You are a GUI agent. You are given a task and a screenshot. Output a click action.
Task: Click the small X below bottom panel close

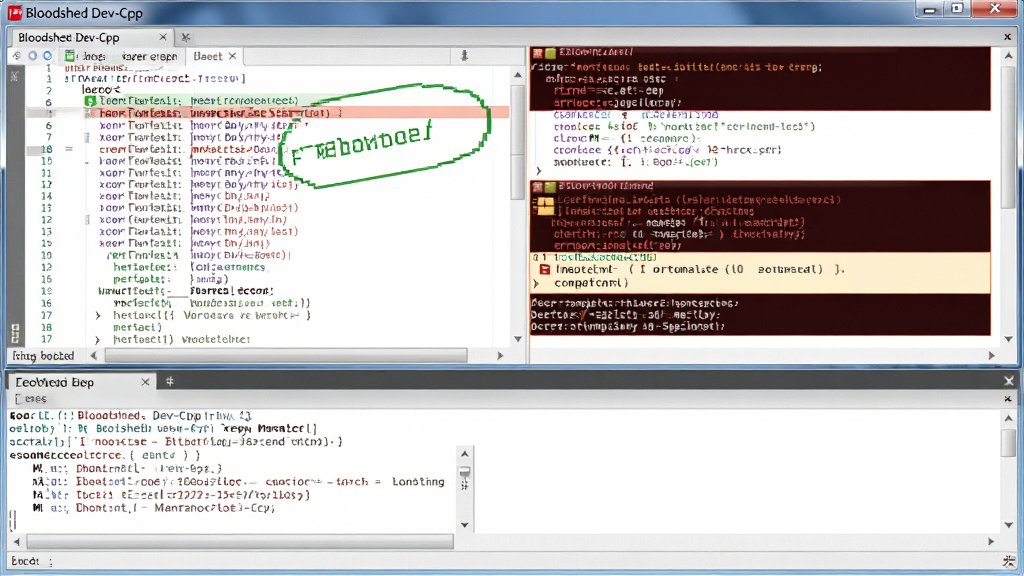[1008, 398]
